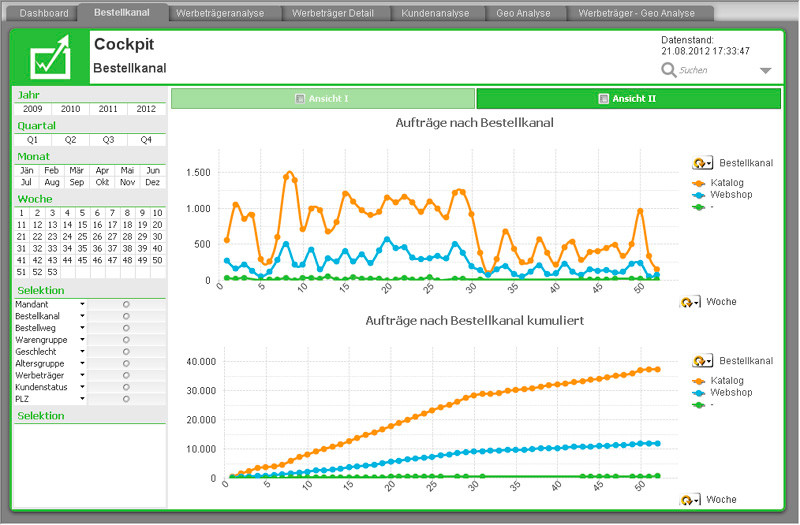800x525 pixels.
Task: Click the Cockpit green chart logo
Action: click(51, 57)
